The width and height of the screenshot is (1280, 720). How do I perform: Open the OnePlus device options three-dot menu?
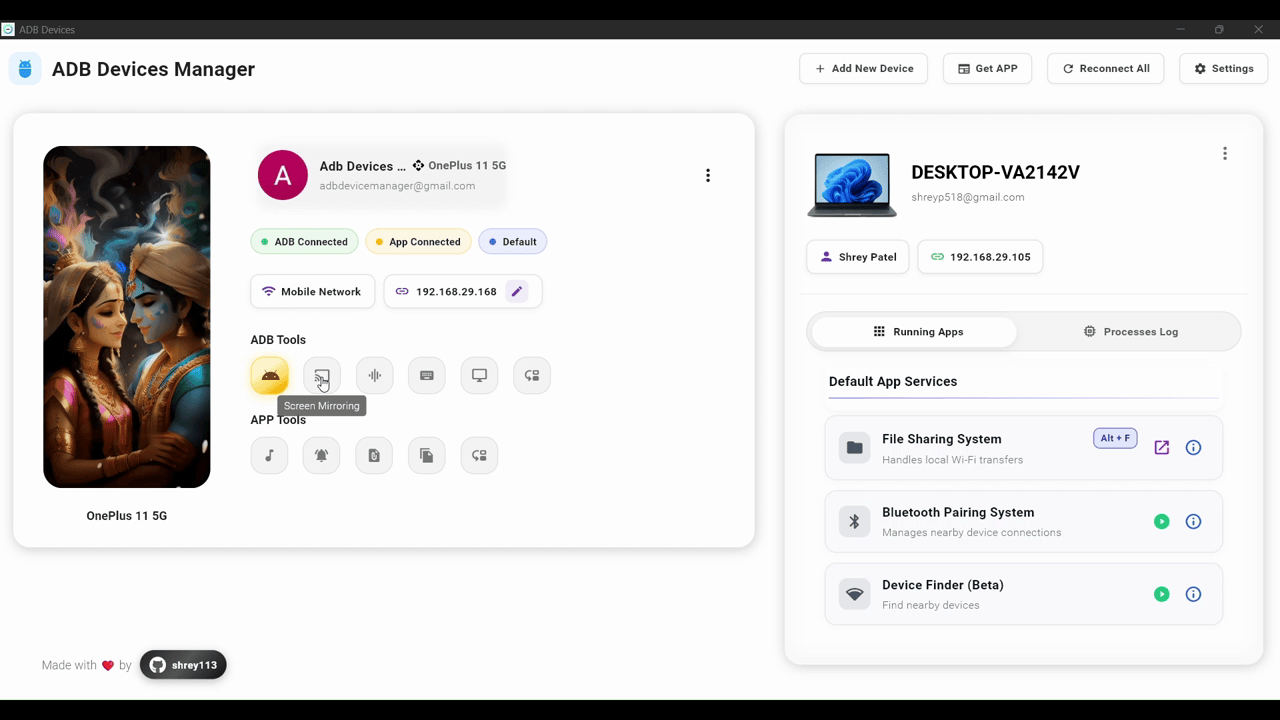(708, 175)
